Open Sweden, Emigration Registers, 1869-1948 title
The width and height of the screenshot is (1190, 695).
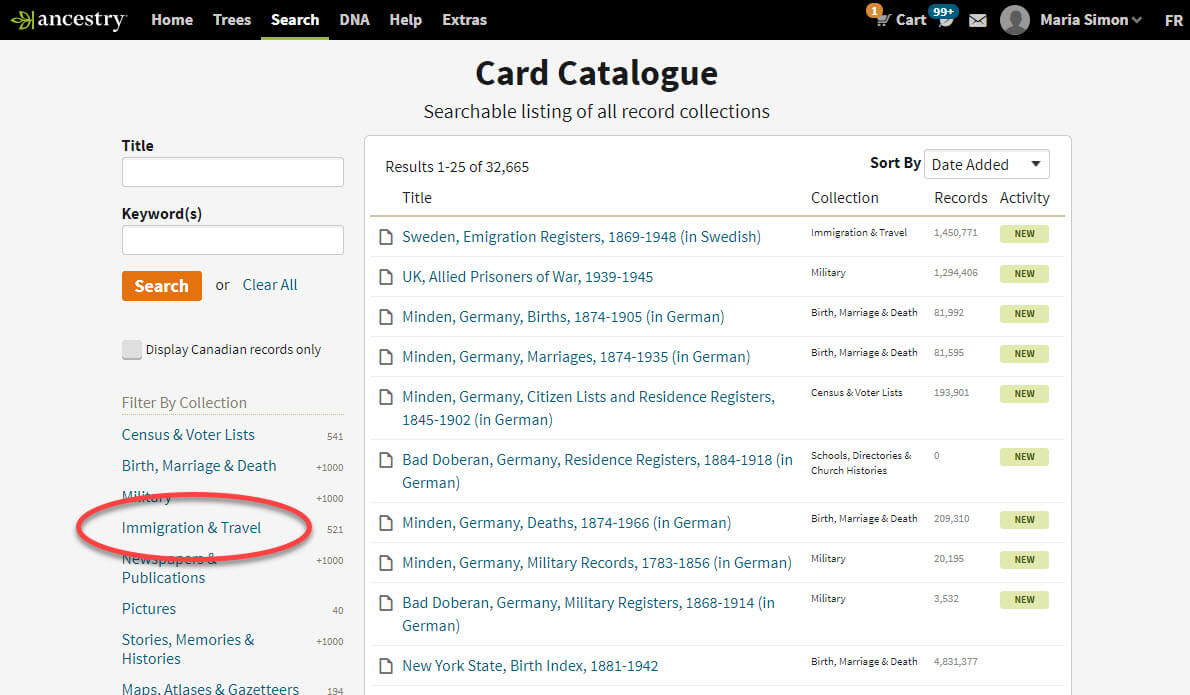click(581, 237)
